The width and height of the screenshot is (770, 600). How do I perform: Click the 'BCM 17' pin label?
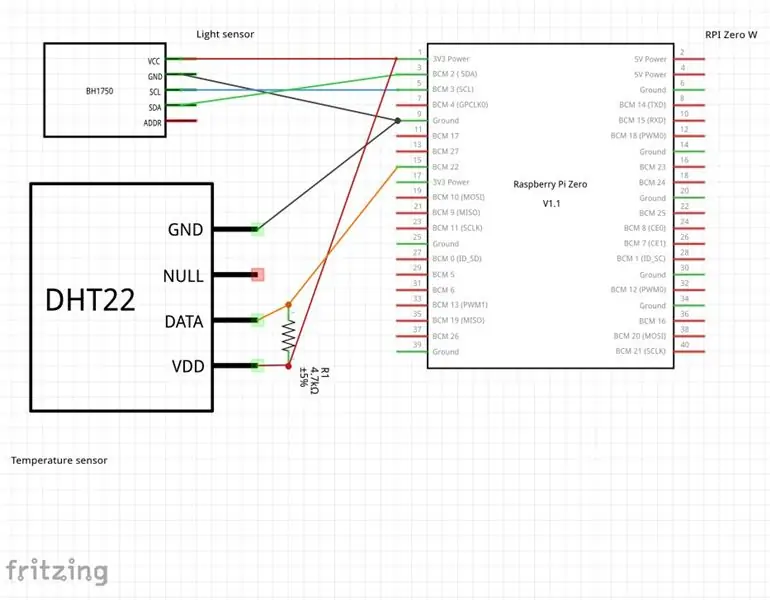pyautogui.click(x=445, y=136)
